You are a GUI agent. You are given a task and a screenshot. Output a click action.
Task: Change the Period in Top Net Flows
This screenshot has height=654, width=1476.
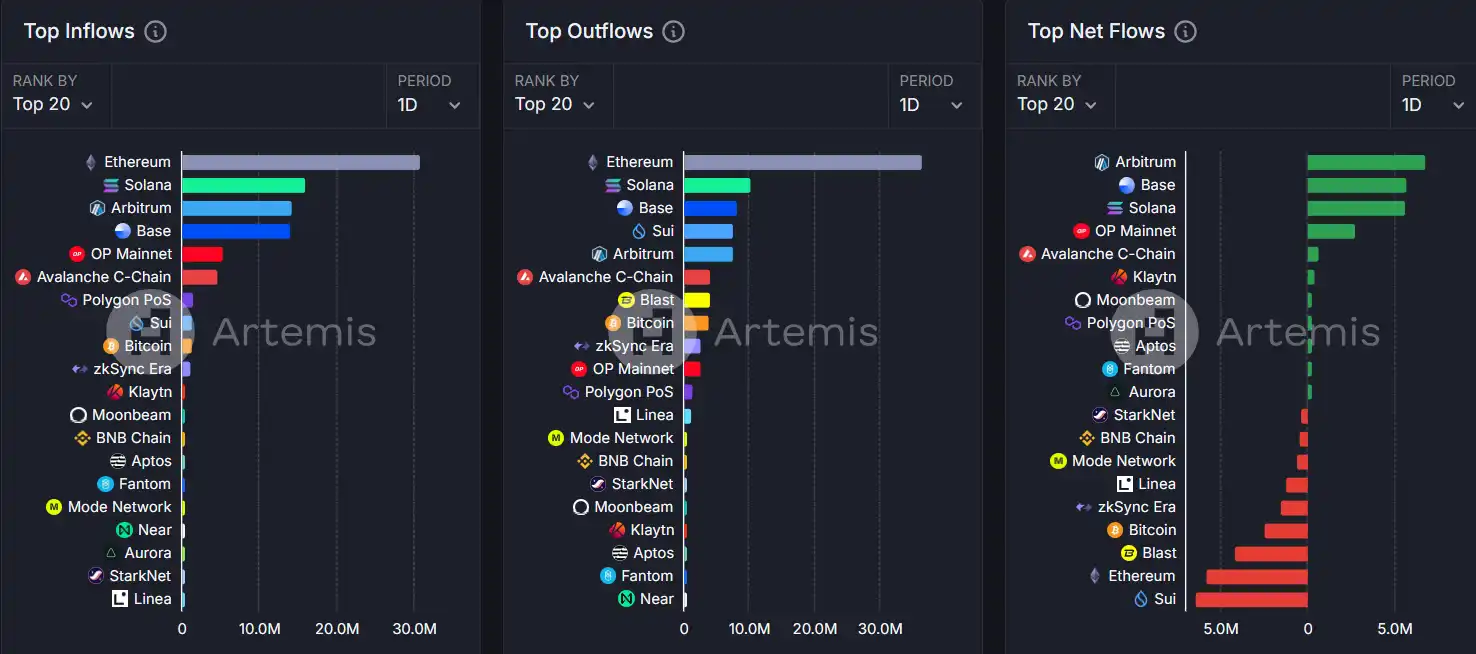pos(1433,104)
